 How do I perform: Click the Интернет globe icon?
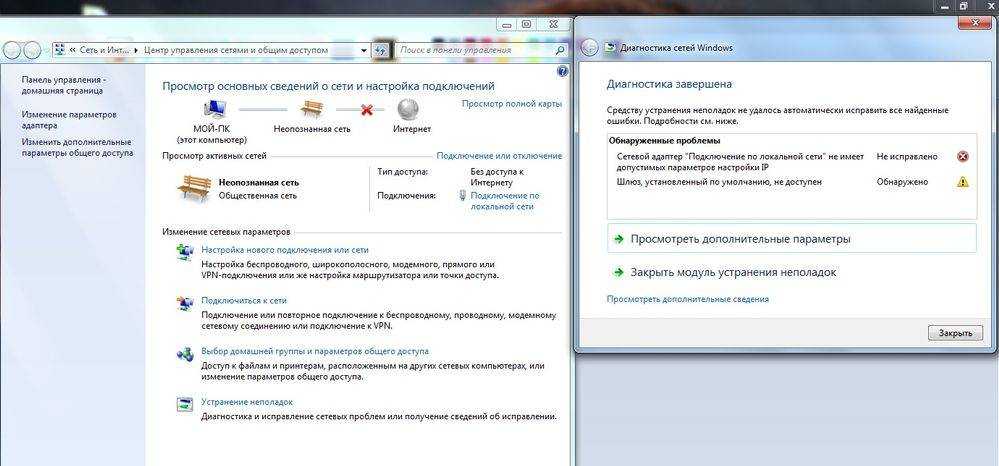(406, 109)
